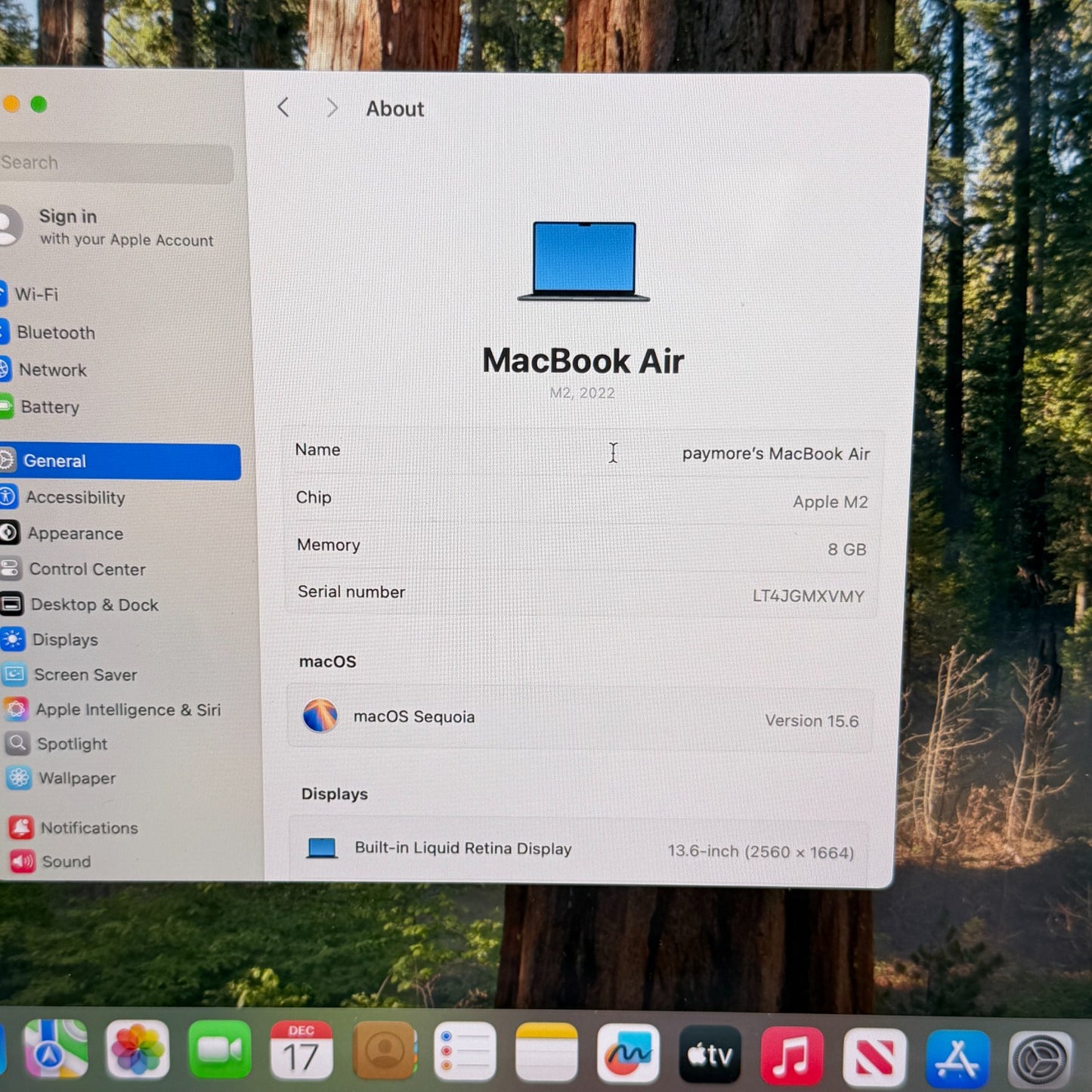Select Wallpaper in the sidebar
Image resolution: width=1092 pixels, height=1092 pixels.
[77, 778]
